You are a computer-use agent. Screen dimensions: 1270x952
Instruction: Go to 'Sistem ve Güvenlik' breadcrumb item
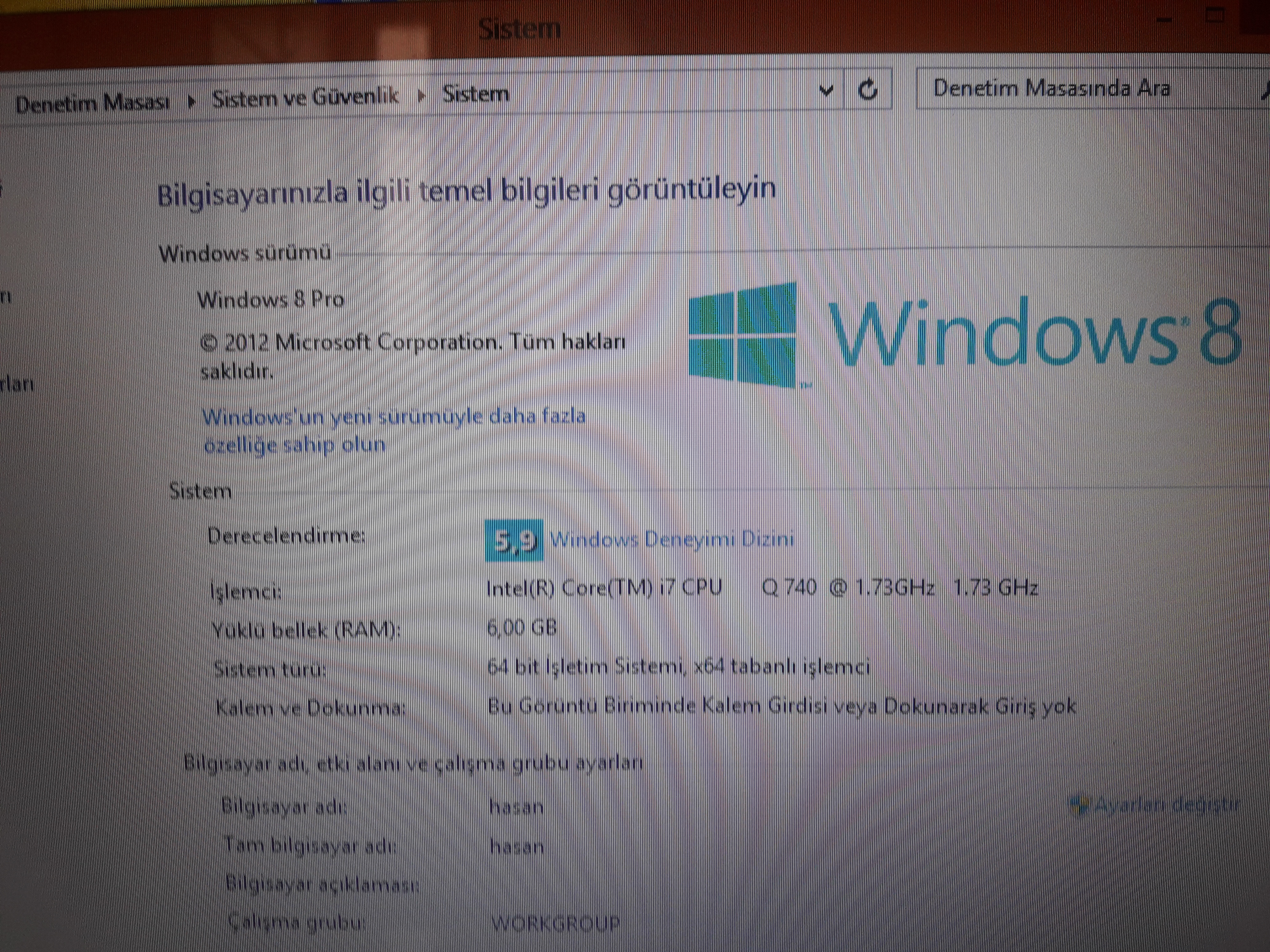tap(306, 97)
